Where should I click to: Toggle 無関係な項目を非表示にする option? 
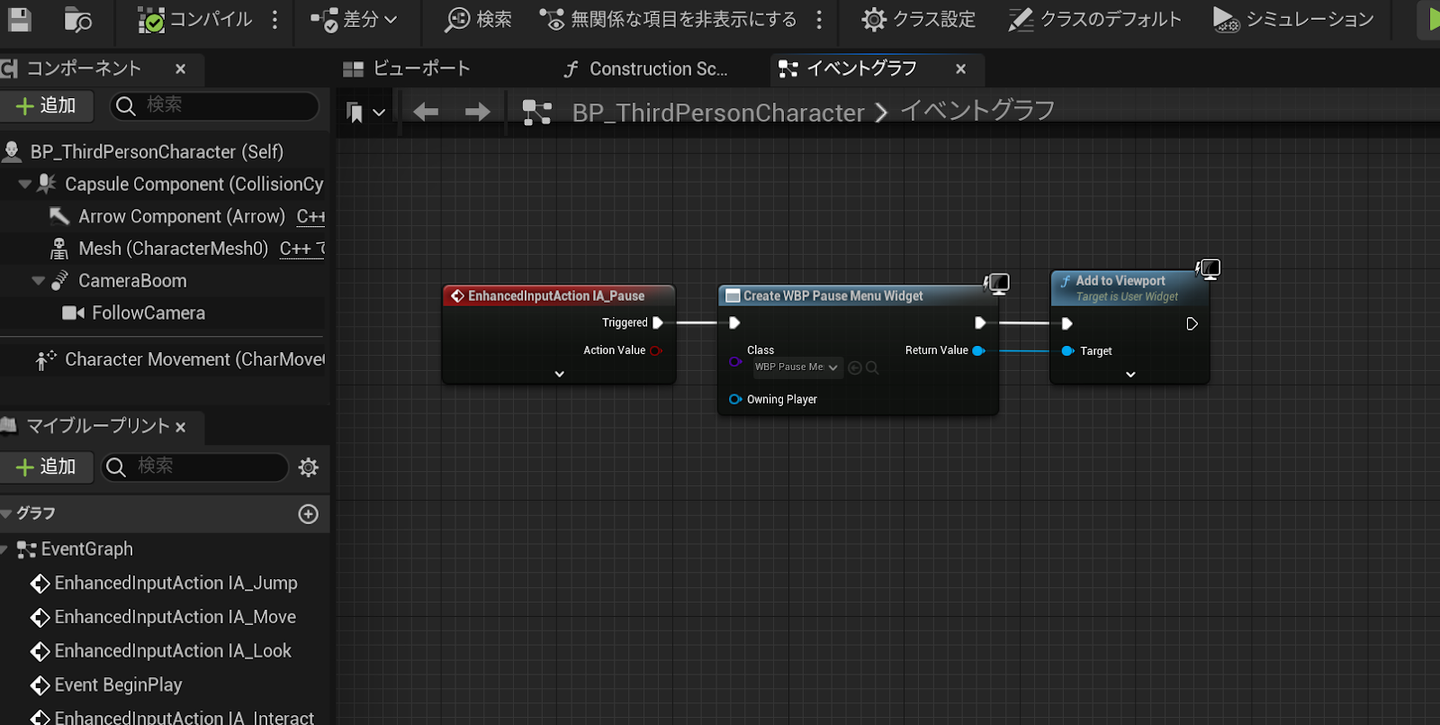(669, 19)
